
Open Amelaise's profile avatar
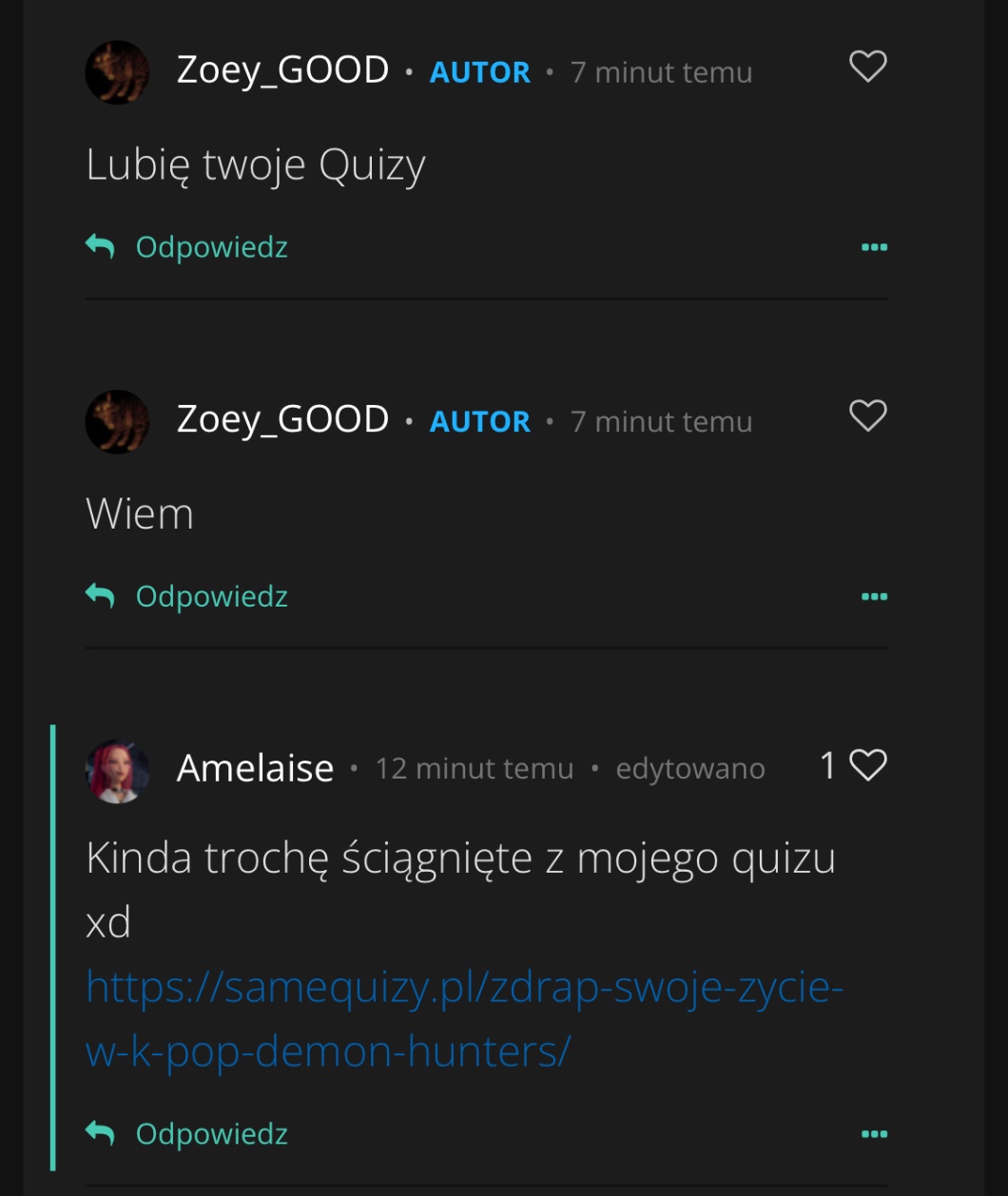tap(117, 771)
